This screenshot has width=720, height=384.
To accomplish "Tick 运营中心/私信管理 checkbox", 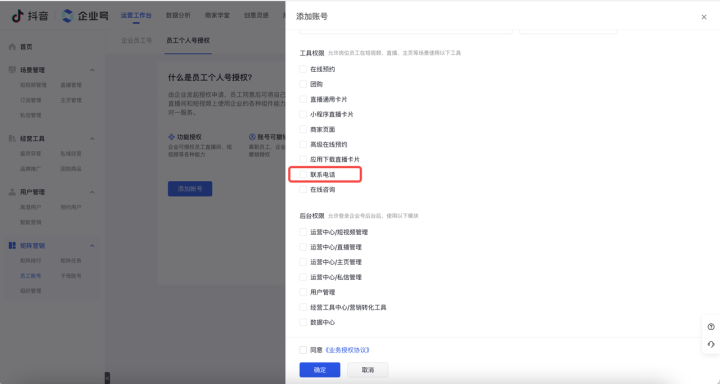I will (x=303, y=277).
